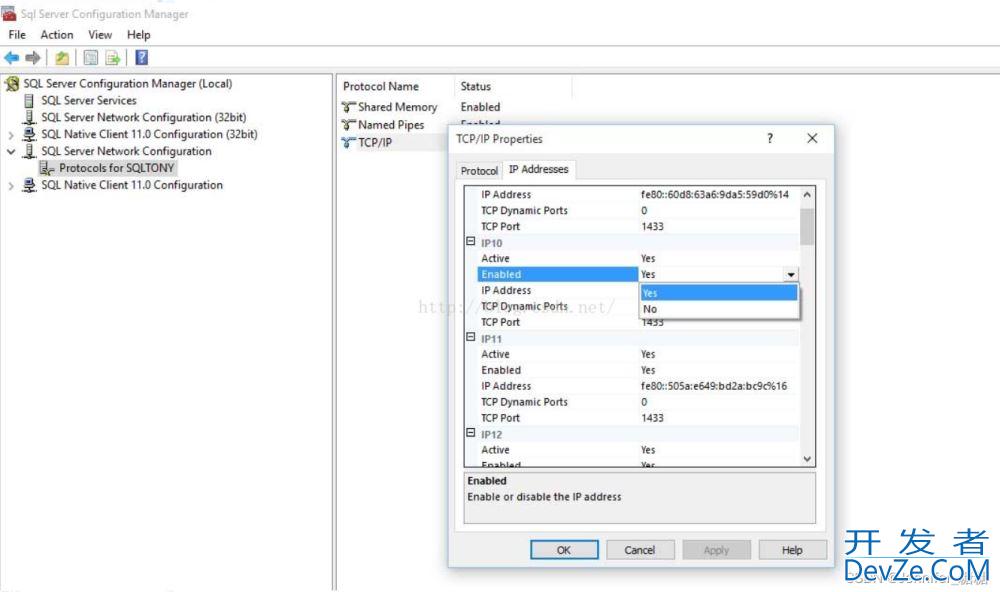Viewport: 1000px width, 592px height.
Task: Click the TCP/IP protocol icon
Action: tap(348, 143)
